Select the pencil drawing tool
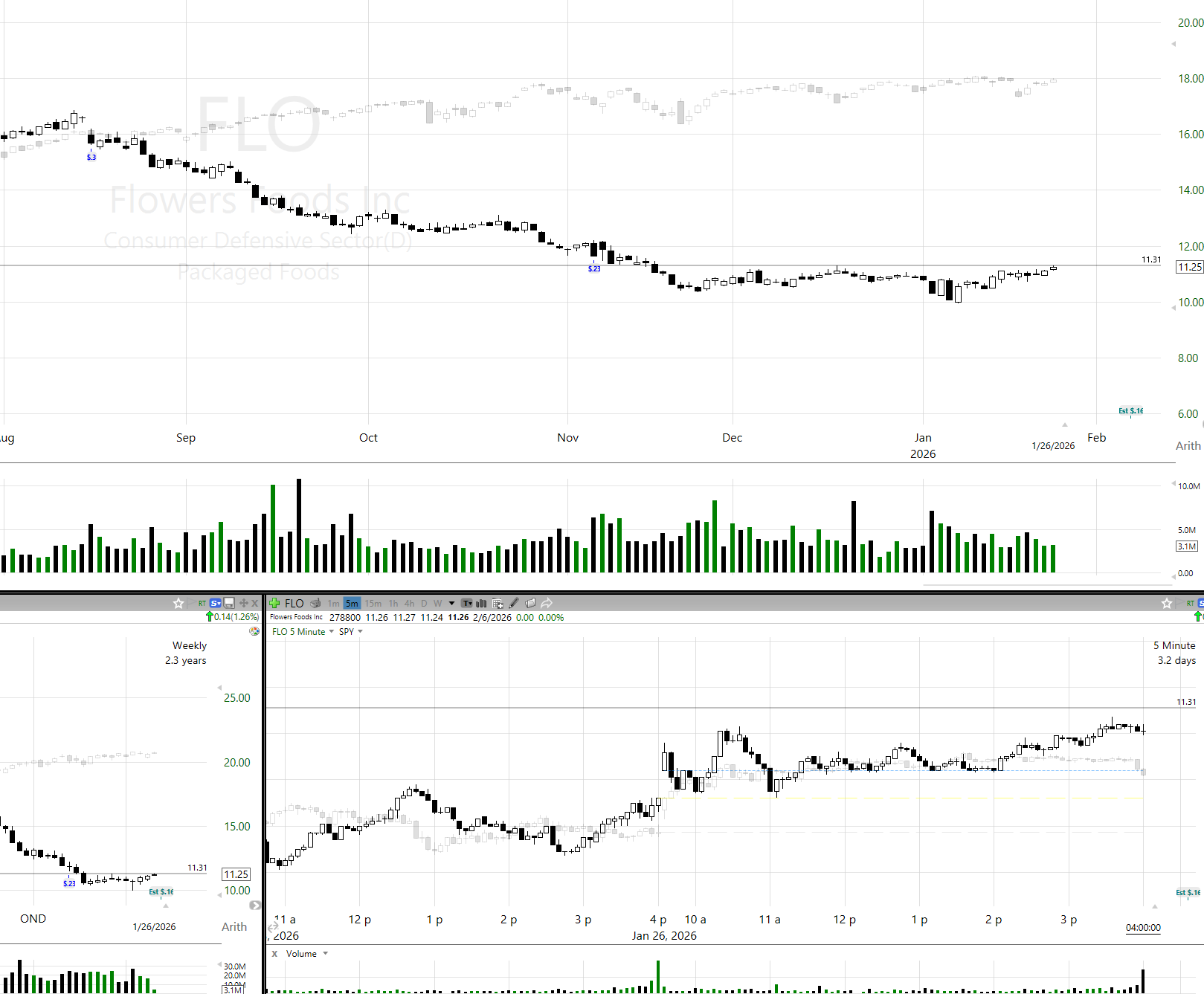This screenshot has height=994, width=1204. [514, 603]
